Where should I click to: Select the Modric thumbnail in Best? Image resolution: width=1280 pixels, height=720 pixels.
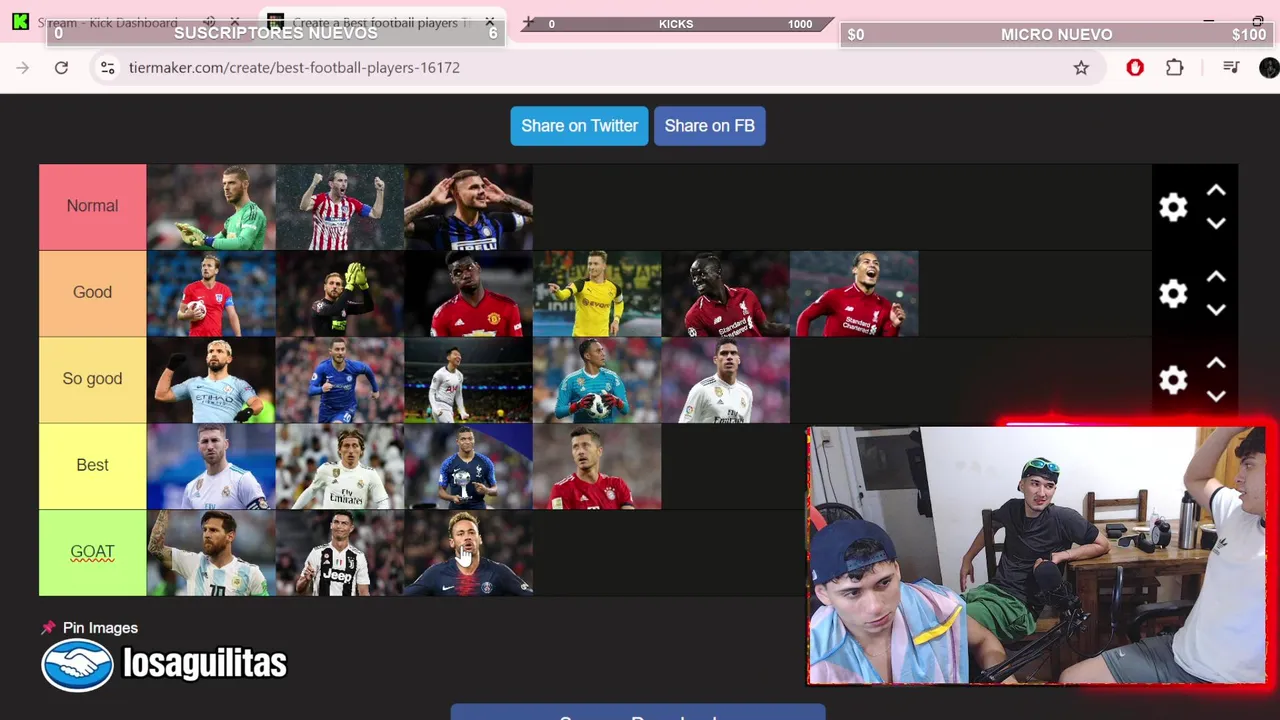tap(340, 467)
